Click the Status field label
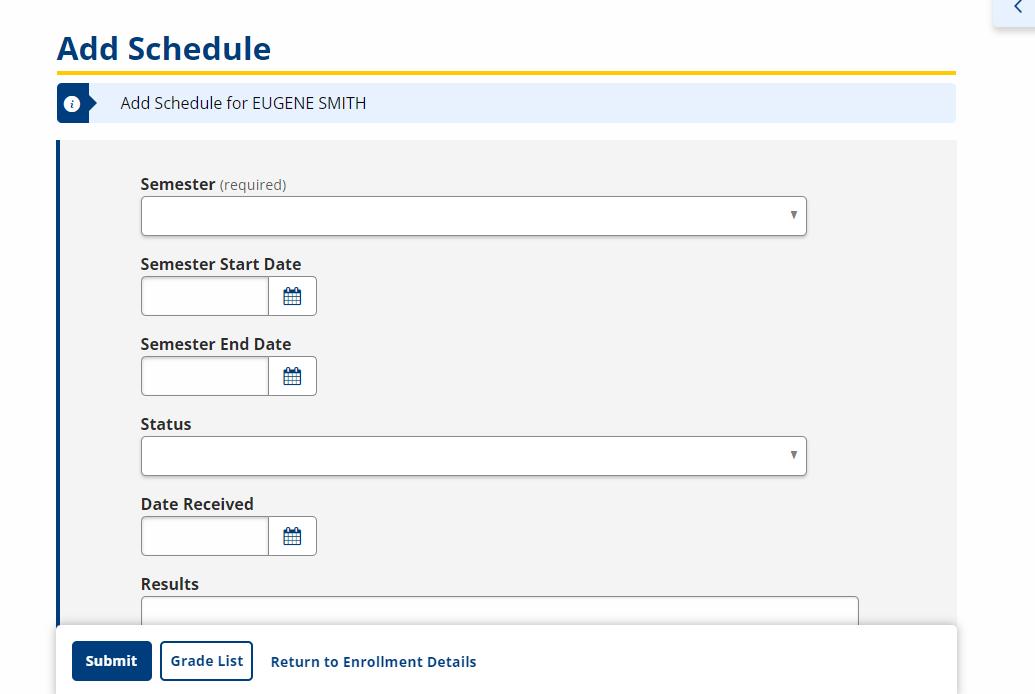Viewport: 1035px width, 694px height. click(166, 424)
